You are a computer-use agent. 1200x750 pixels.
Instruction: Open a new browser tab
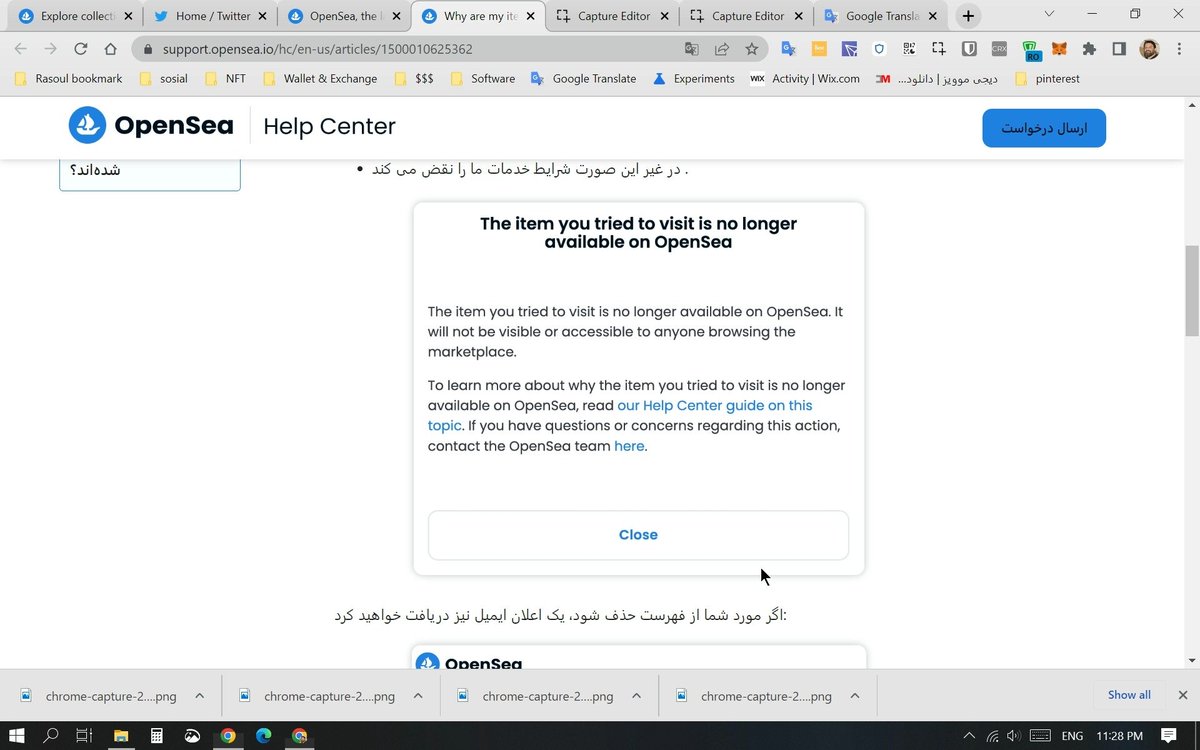click(x=968, y=16)
